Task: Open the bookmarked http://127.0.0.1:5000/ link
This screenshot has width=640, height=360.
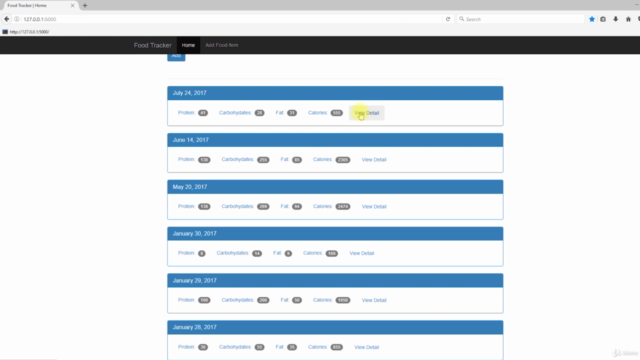Action: 26,32
